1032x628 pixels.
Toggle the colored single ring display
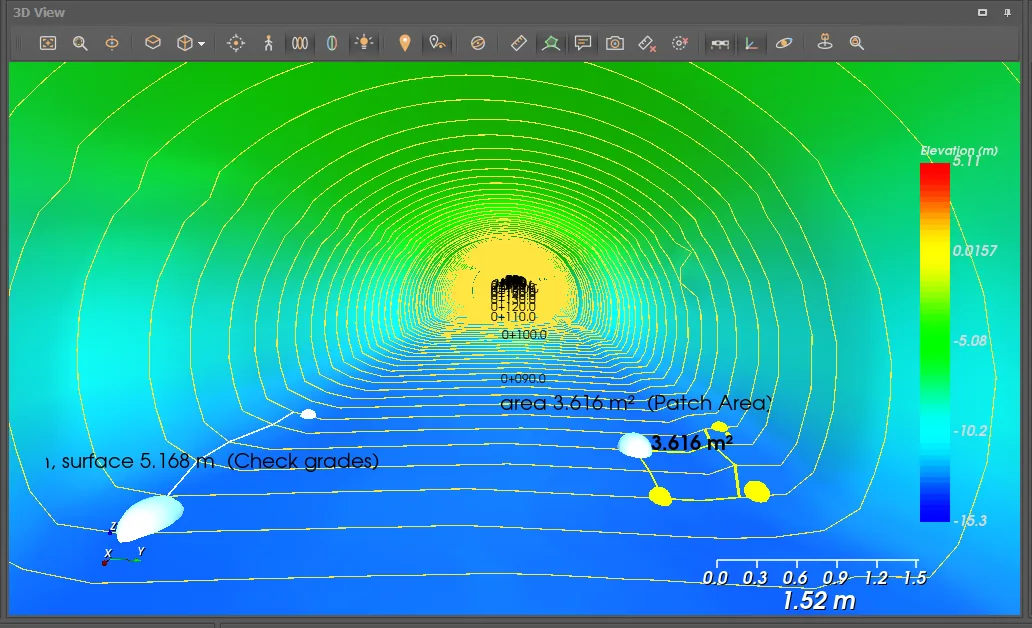point(332,43)
